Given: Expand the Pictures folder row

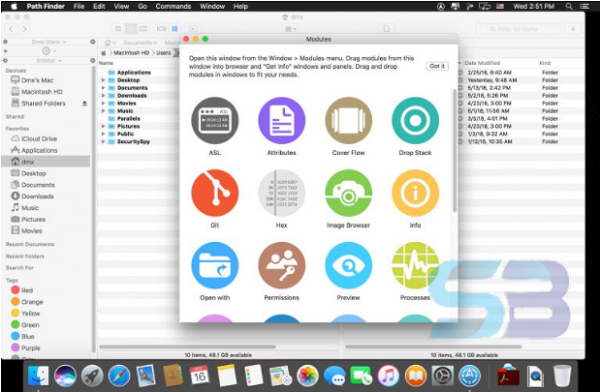Looking at the screenshot, I should tap(103, 126).
